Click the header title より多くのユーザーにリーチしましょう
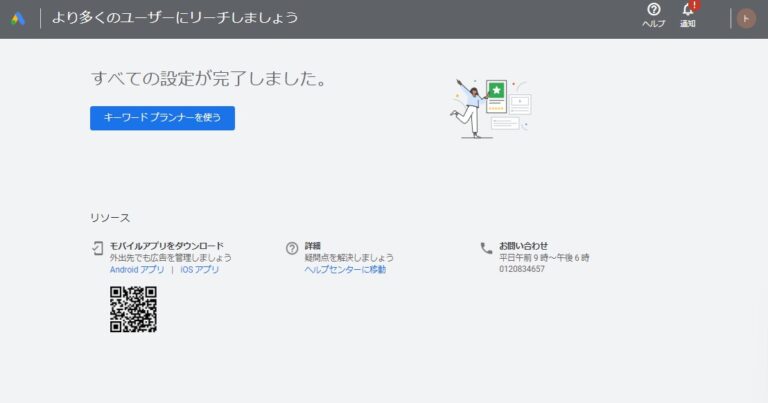This screenshot has height=403, width=768. coord(175,18)
